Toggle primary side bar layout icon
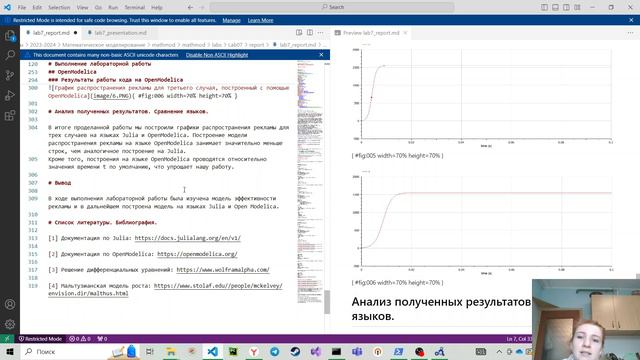Viewport: 640px width, 360px height. 544,7
